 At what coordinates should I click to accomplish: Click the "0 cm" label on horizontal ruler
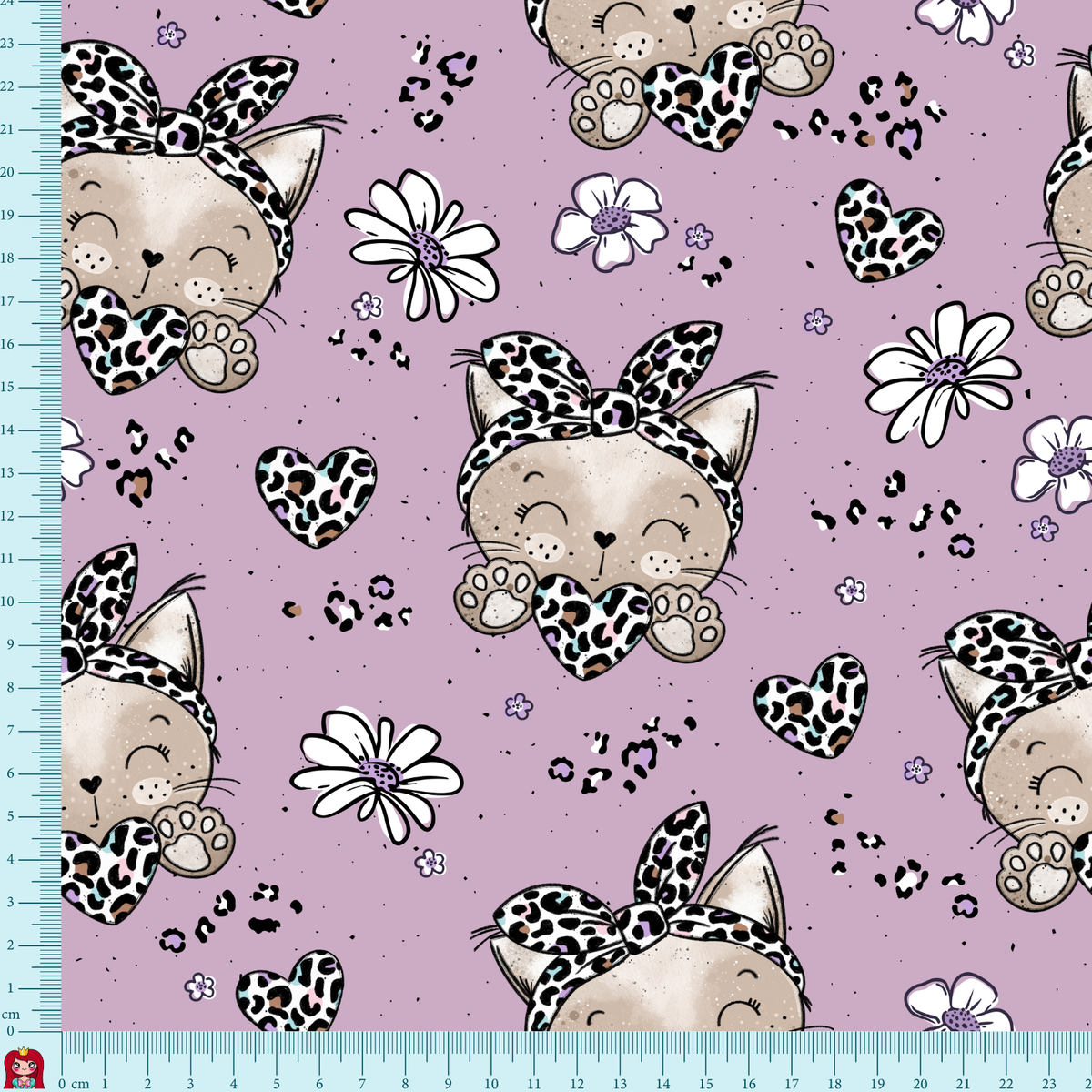[74, 1083]
